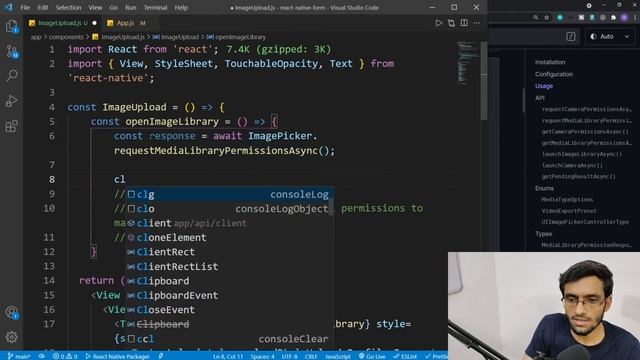640x360 pixels.
Task: Open the Auto theme dropdown in docs page
Action: tap(610, 36)
